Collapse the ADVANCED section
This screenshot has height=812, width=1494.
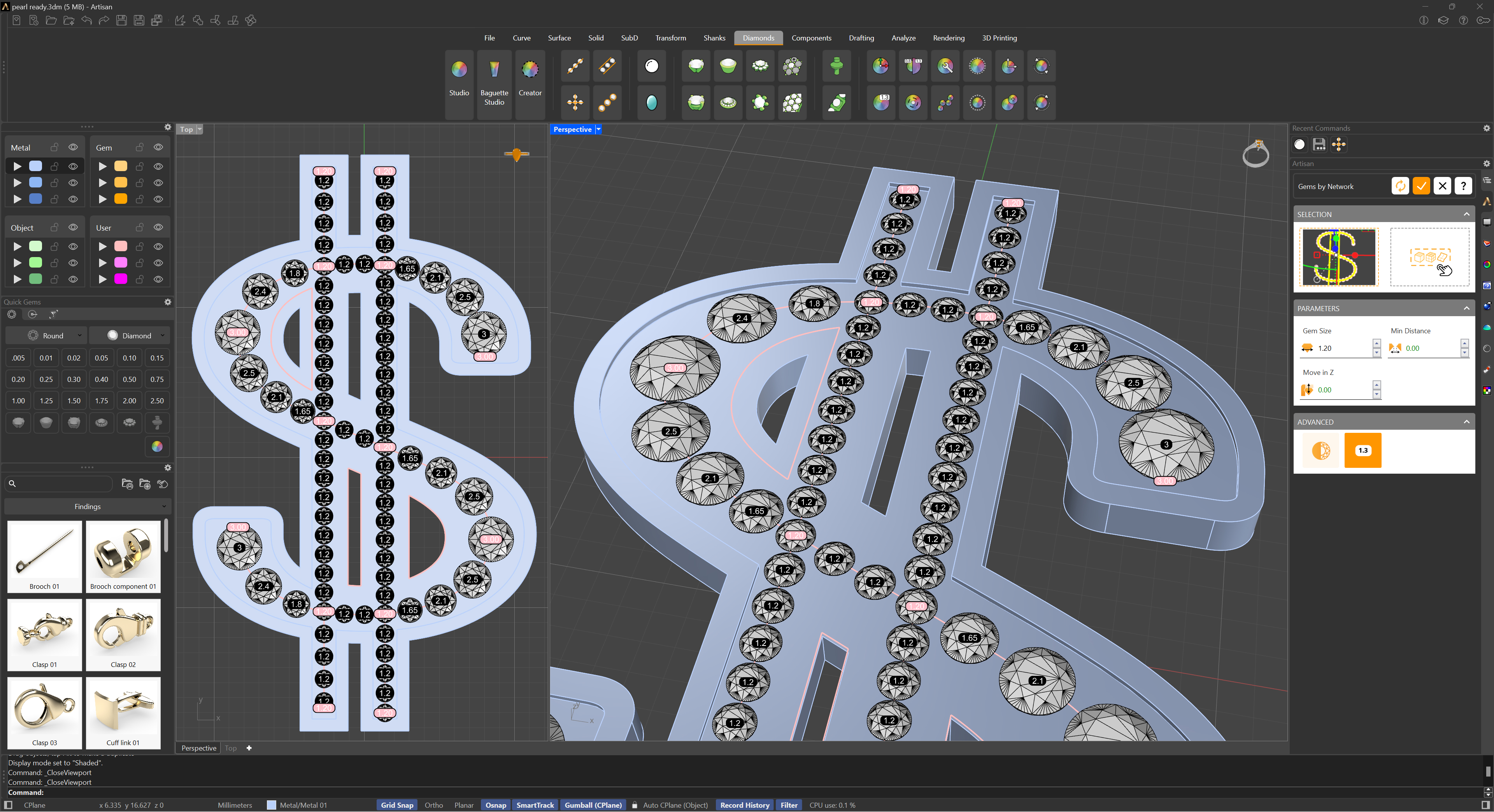click(x=1467, y=421)
